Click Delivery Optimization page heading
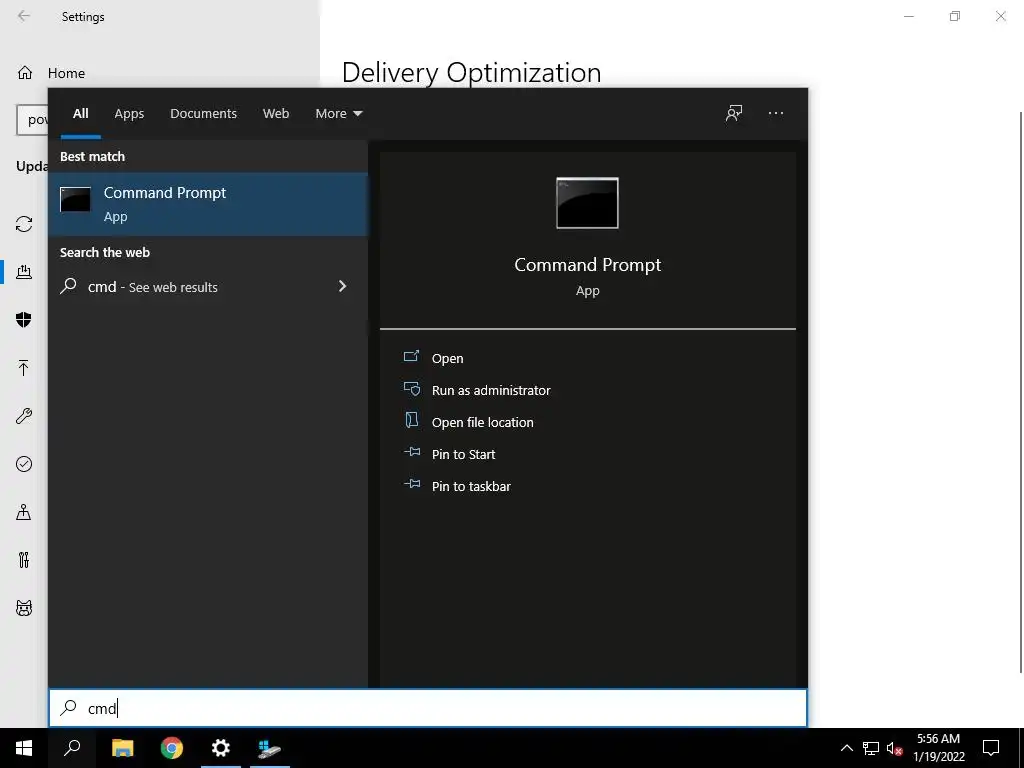The image size is (1024, 768). pyautogui.click(x=472, y=72)
